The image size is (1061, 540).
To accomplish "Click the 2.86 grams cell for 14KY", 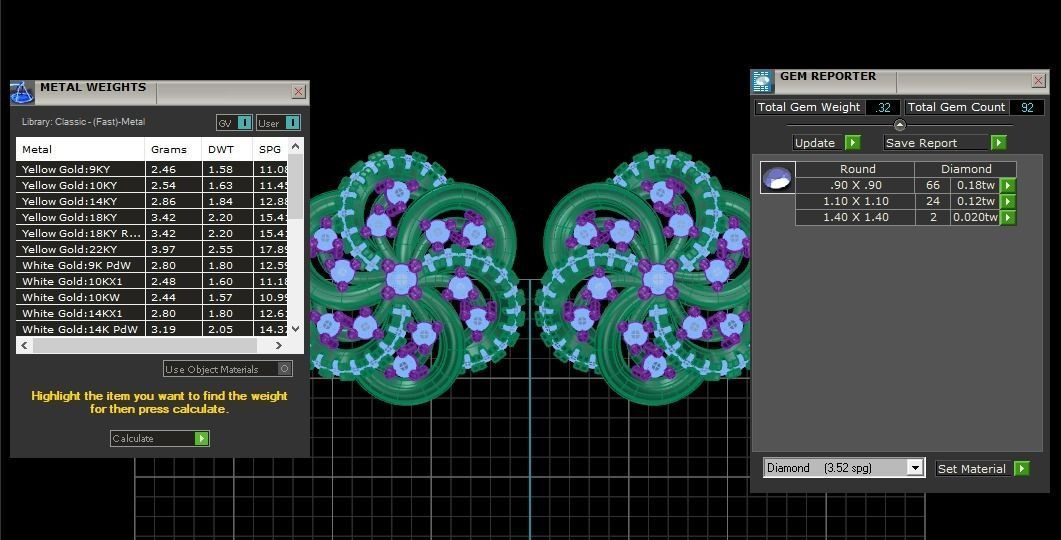I will (173, 201).
